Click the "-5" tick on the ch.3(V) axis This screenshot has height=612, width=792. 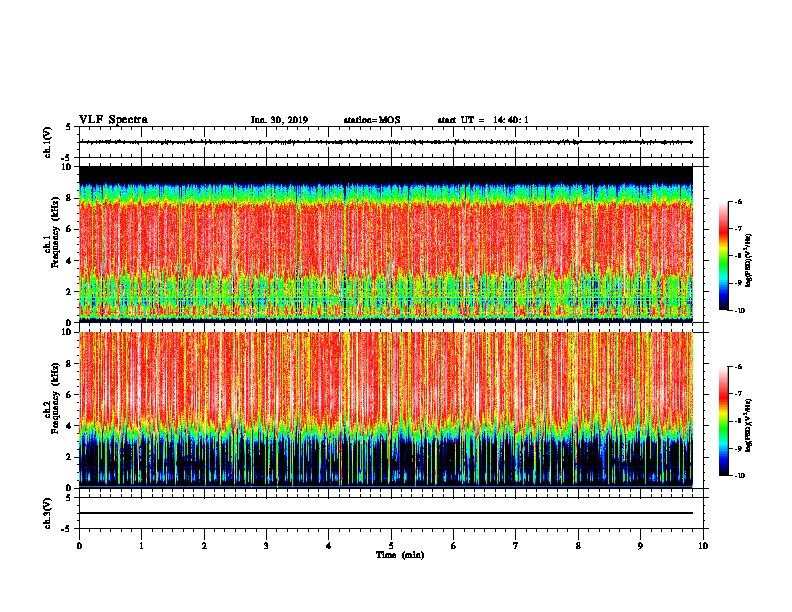pos(67,529)
